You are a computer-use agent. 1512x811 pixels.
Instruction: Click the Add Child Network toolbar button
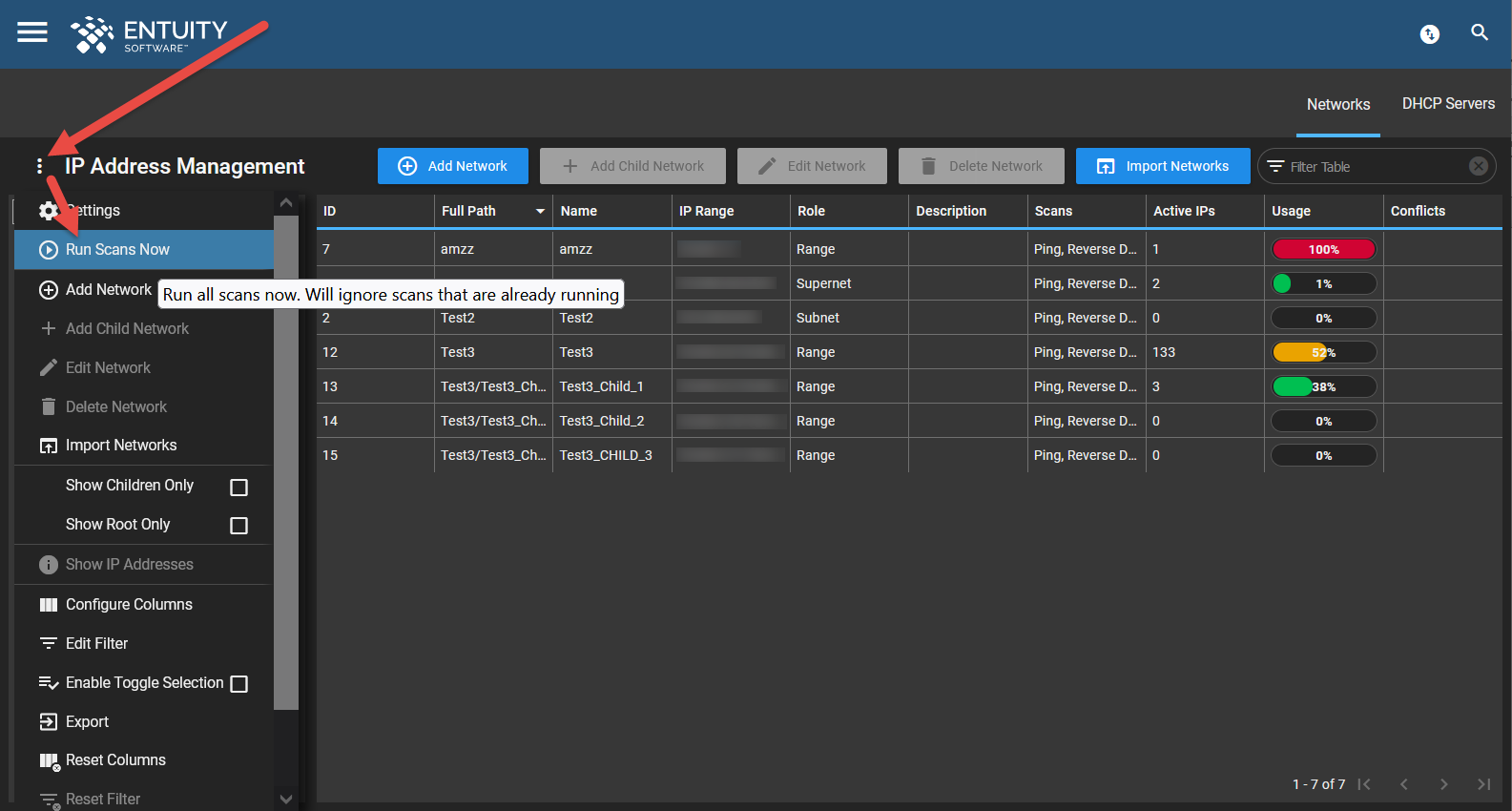coord(632,166)
